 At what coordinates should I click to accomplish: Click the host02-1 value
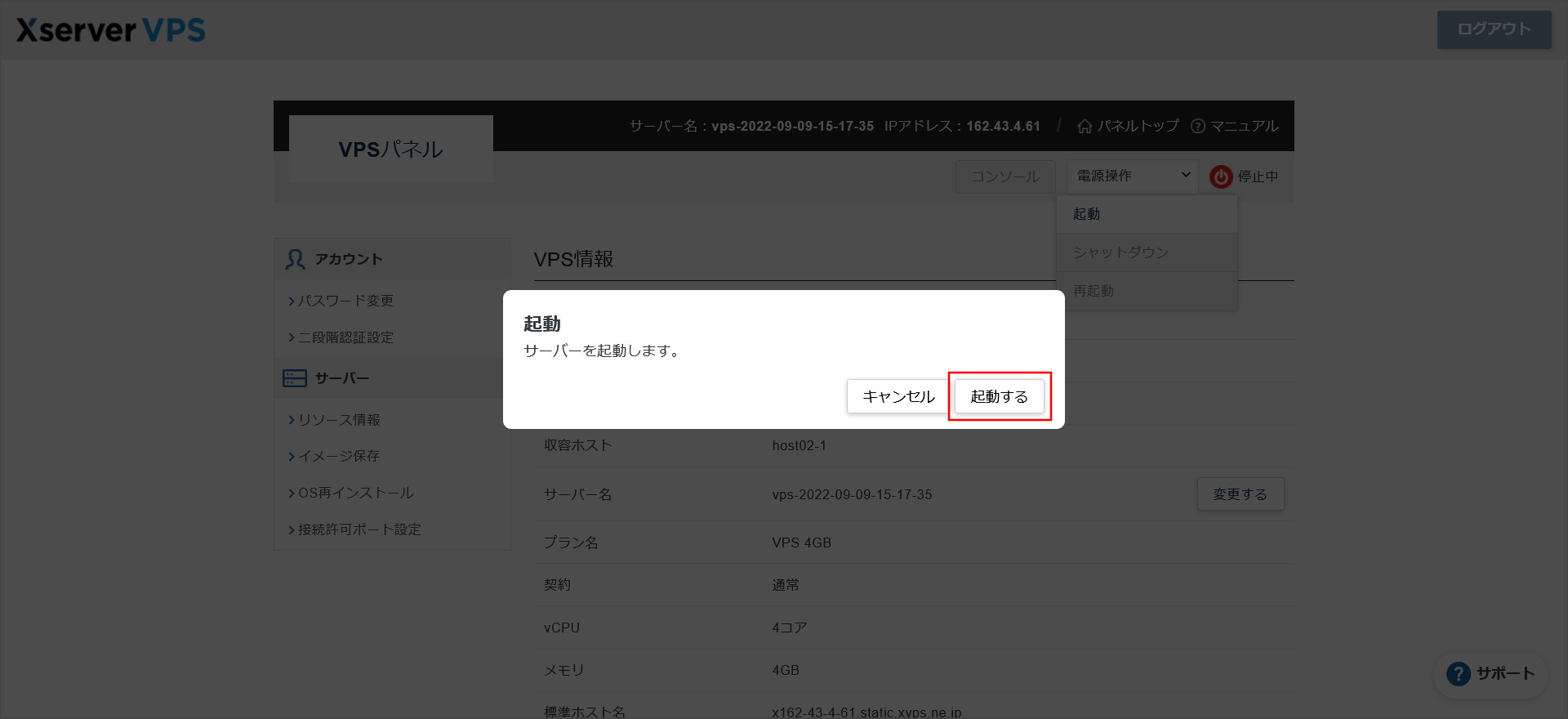pos(800,445)
